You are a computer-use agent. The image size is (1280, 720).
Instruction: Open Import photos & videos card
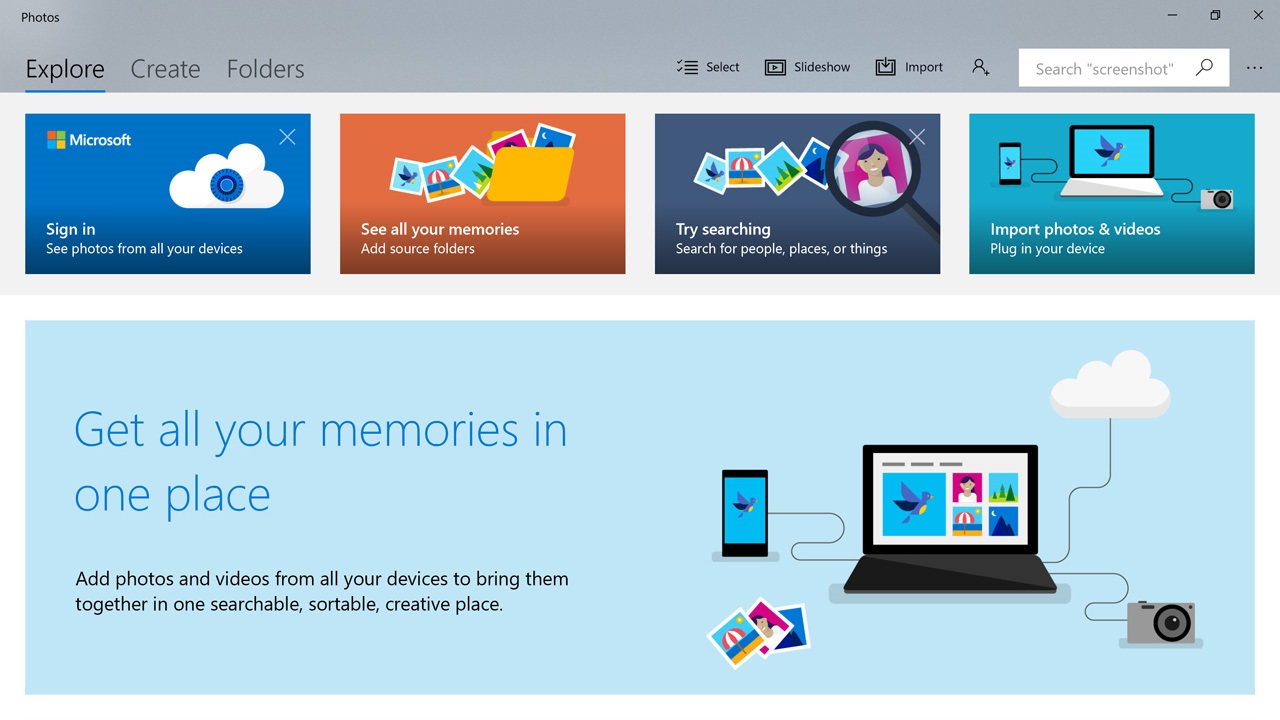click(x=1112, y=194)
